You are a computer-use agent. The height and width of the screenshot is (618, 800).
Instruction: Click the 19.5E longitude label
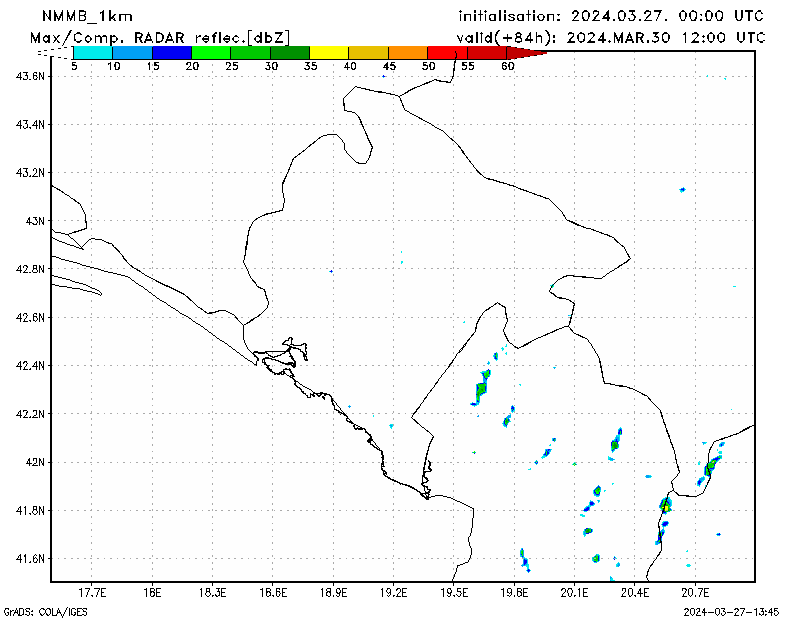[454, 593]
